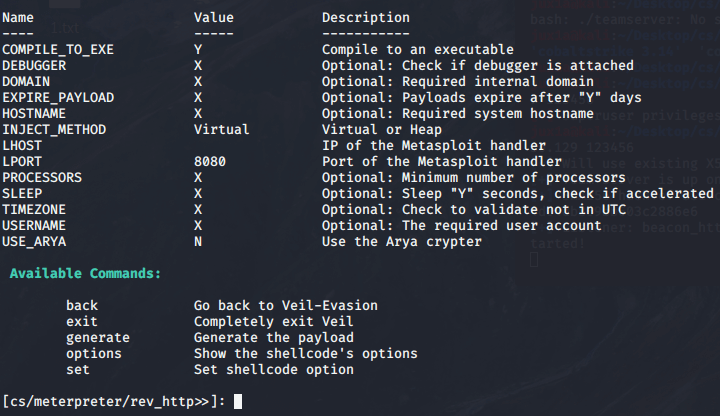
Task: Click the EXPIRE_PAYLOAD option name
Action: [58, 98]
